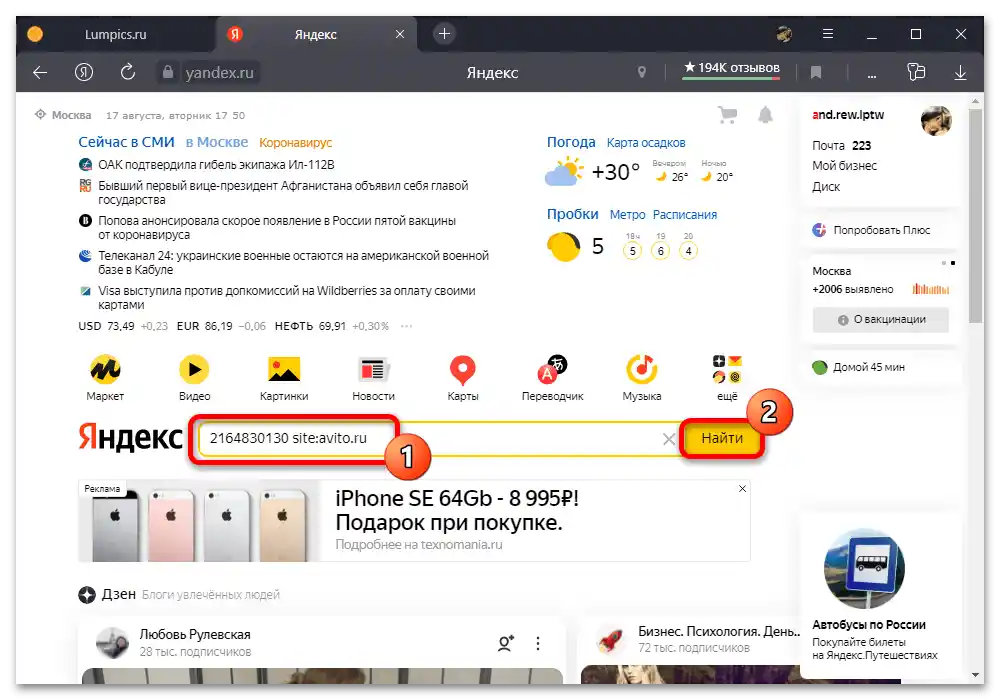Screen dimensions: 1000x700
Task: Switch to в Москве news tab
Action: pos(217,142)
